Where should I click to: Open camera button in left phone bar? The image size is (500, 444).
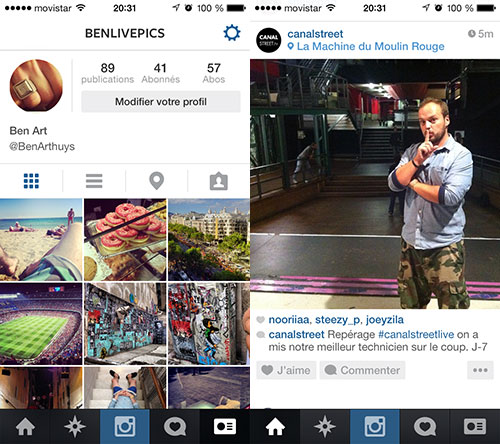tap(125, 426)
